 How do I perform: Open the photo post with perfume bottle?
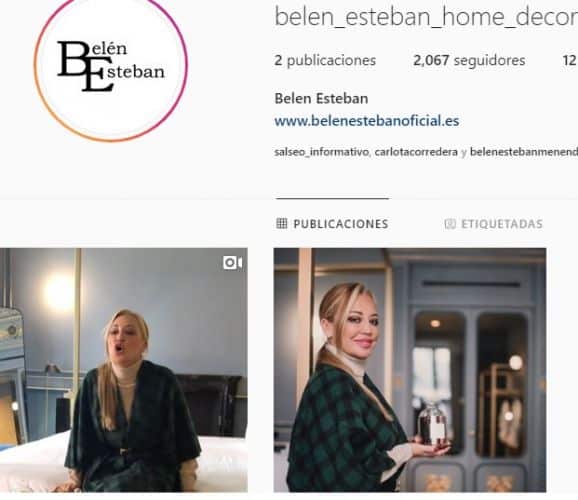(x=410, y=370)
